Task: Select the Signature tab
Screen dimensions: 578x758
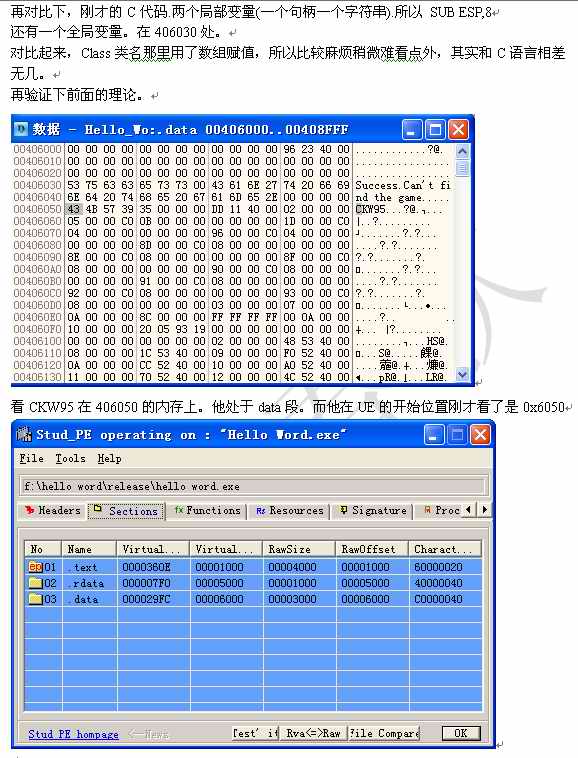Action: click(x=373, y=510)
